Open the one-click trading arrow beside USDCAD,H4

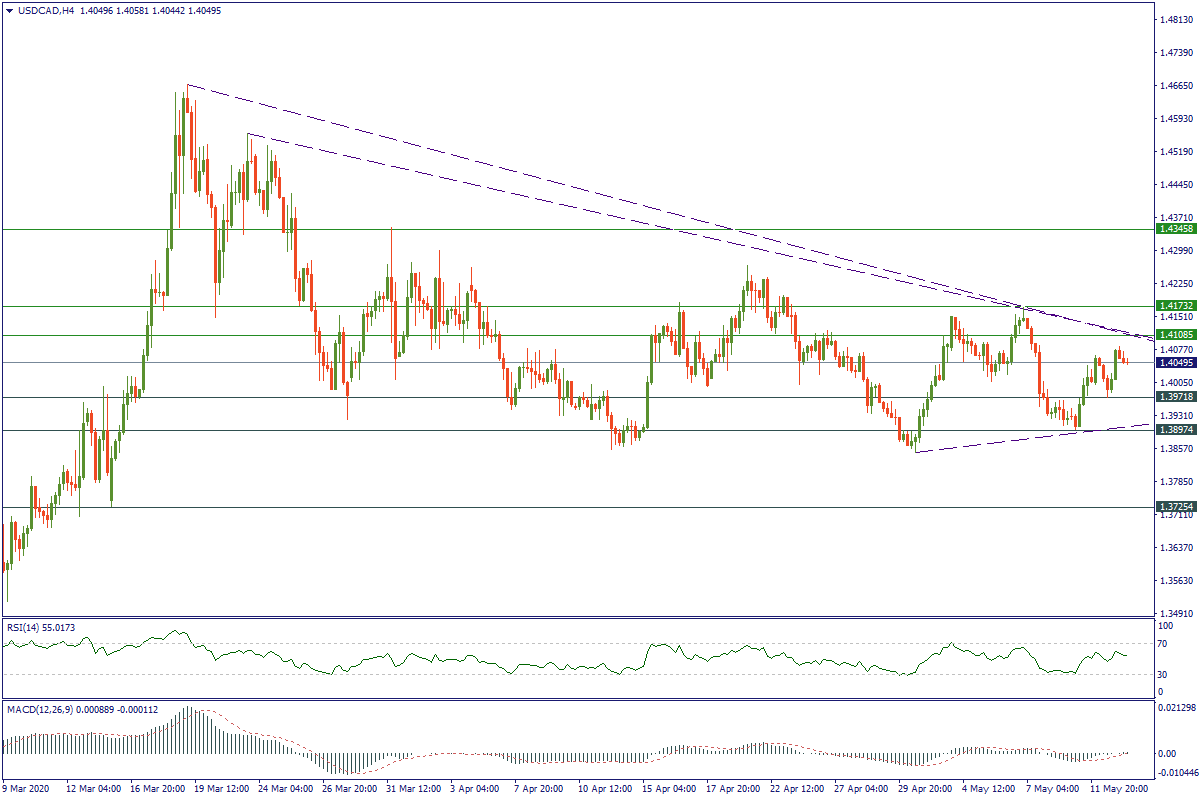point(9,11)
